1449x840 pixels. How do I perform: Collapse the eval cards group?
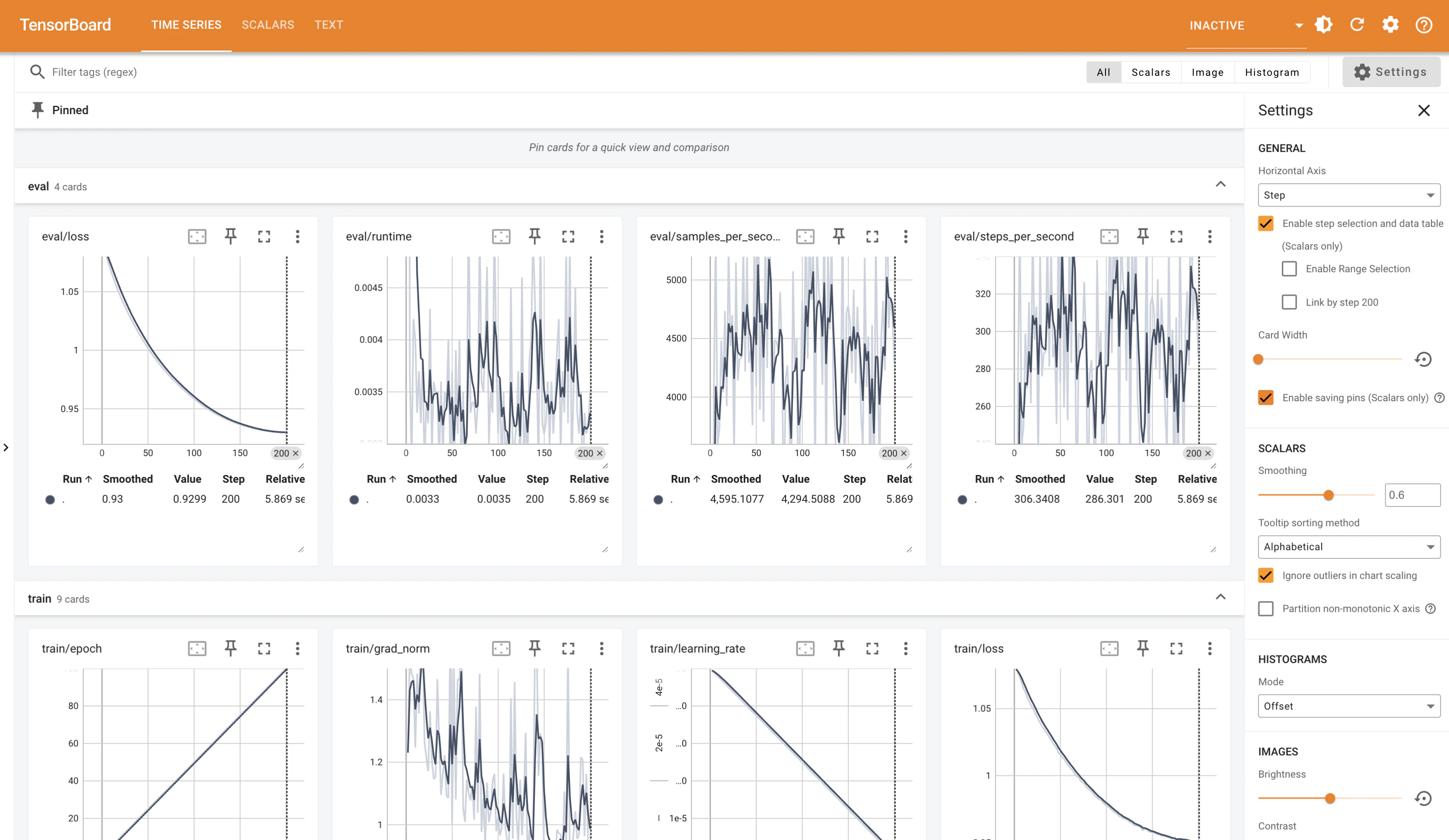pyautogui.click(x=1220, y=184)
